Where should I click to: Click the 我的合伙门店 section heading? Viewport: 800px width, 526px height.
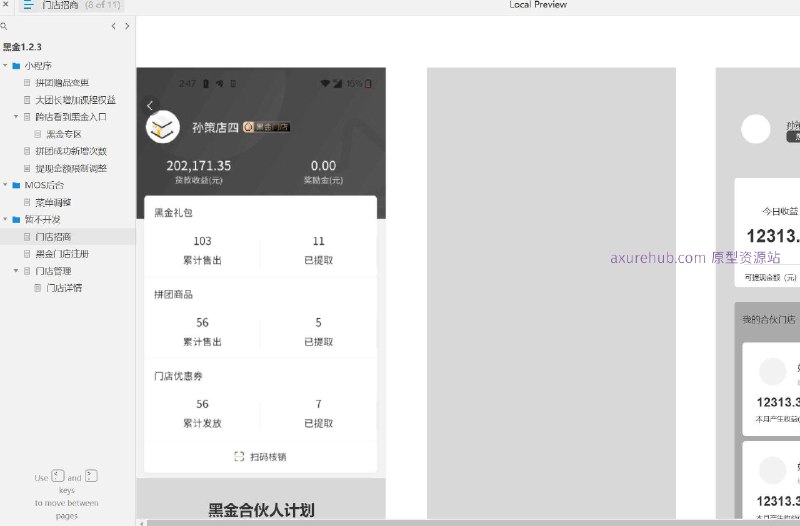(768, 320)
